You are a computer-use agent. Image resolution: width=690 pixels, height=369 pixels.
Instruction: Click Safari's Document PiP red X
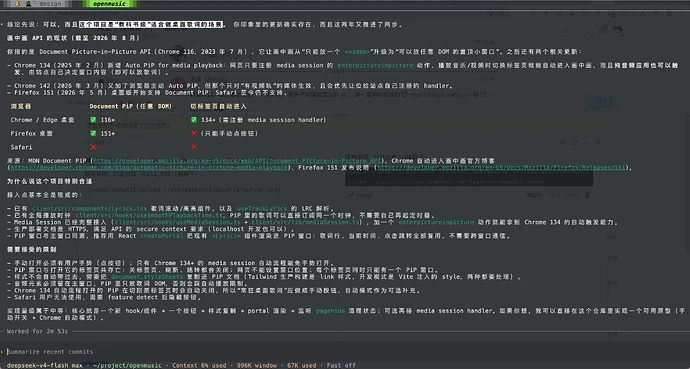pos(93,147)
